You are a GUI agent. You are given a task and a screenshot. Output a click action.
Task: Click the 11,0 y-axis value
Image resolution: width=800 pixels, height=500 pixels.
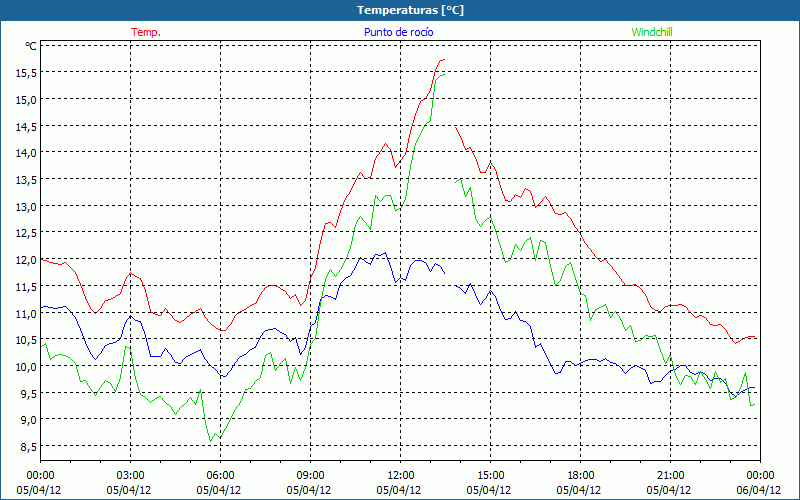[26, 313]
